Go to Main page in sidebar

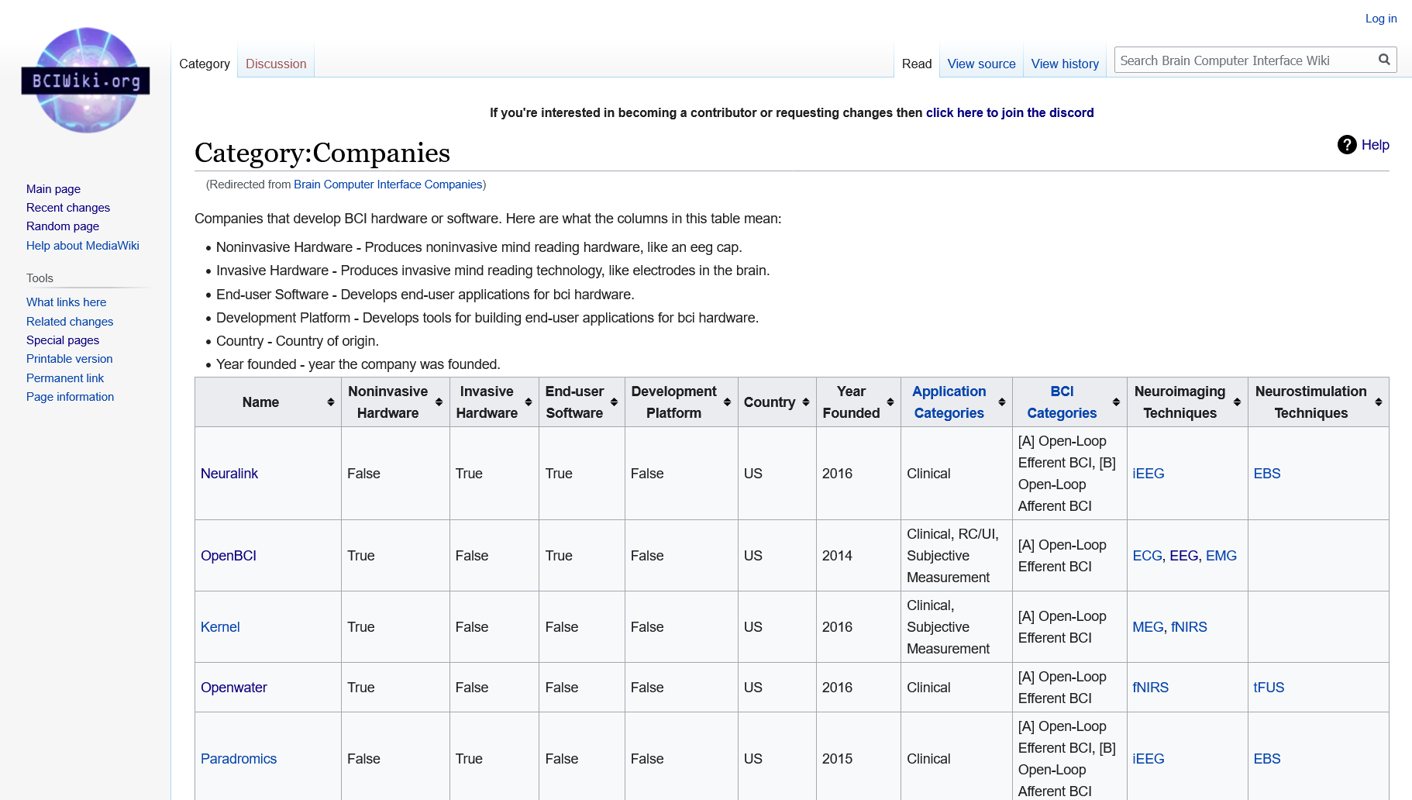tap(53, 189)
